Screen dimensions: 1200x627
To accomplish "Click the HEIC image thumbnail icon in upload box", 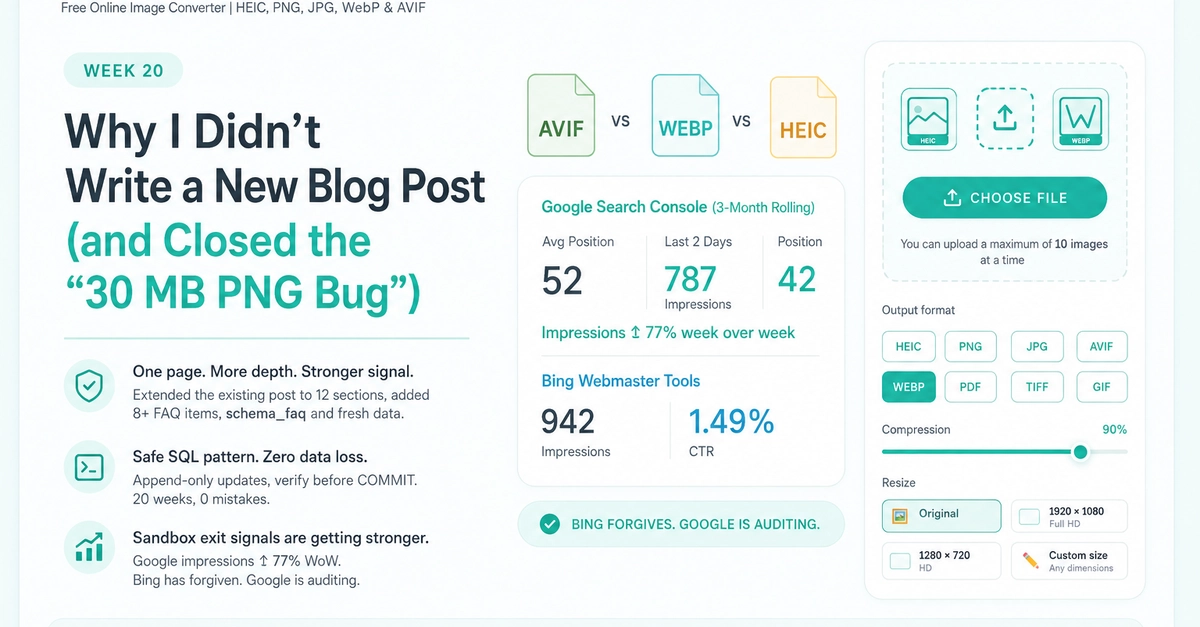I will click(x=929, y=119).
